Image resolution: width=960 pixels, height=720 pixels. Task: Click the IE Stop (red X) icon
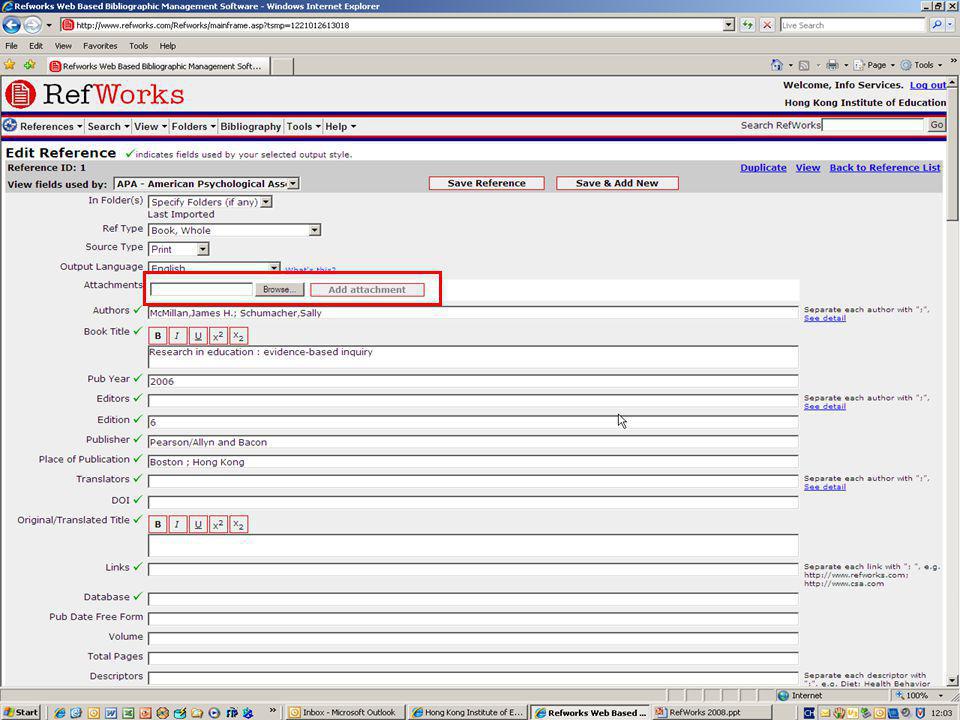tap(767, 25)
